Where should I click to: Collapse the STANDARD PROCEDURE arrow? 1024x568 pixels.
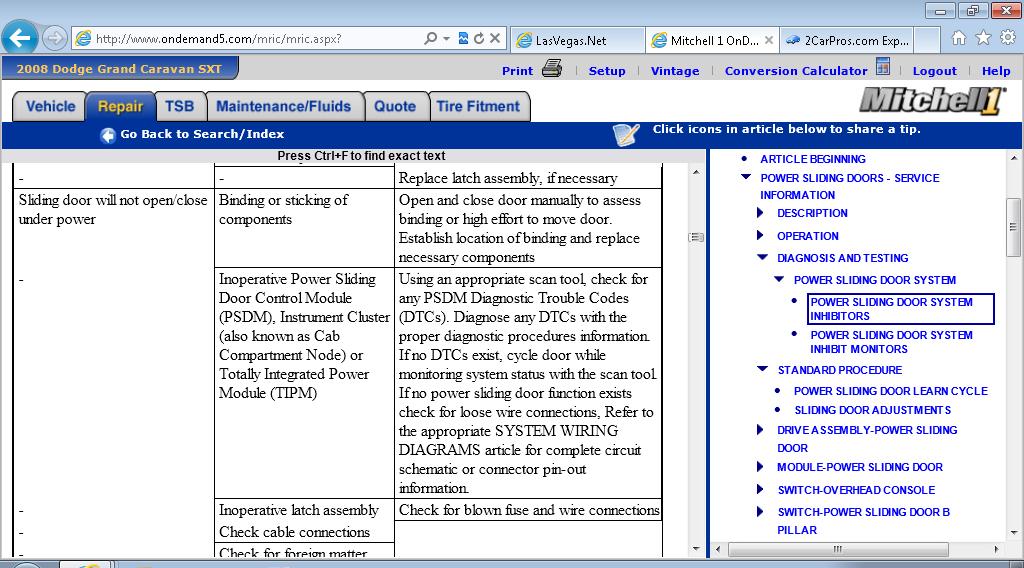(x=762, y=369)
